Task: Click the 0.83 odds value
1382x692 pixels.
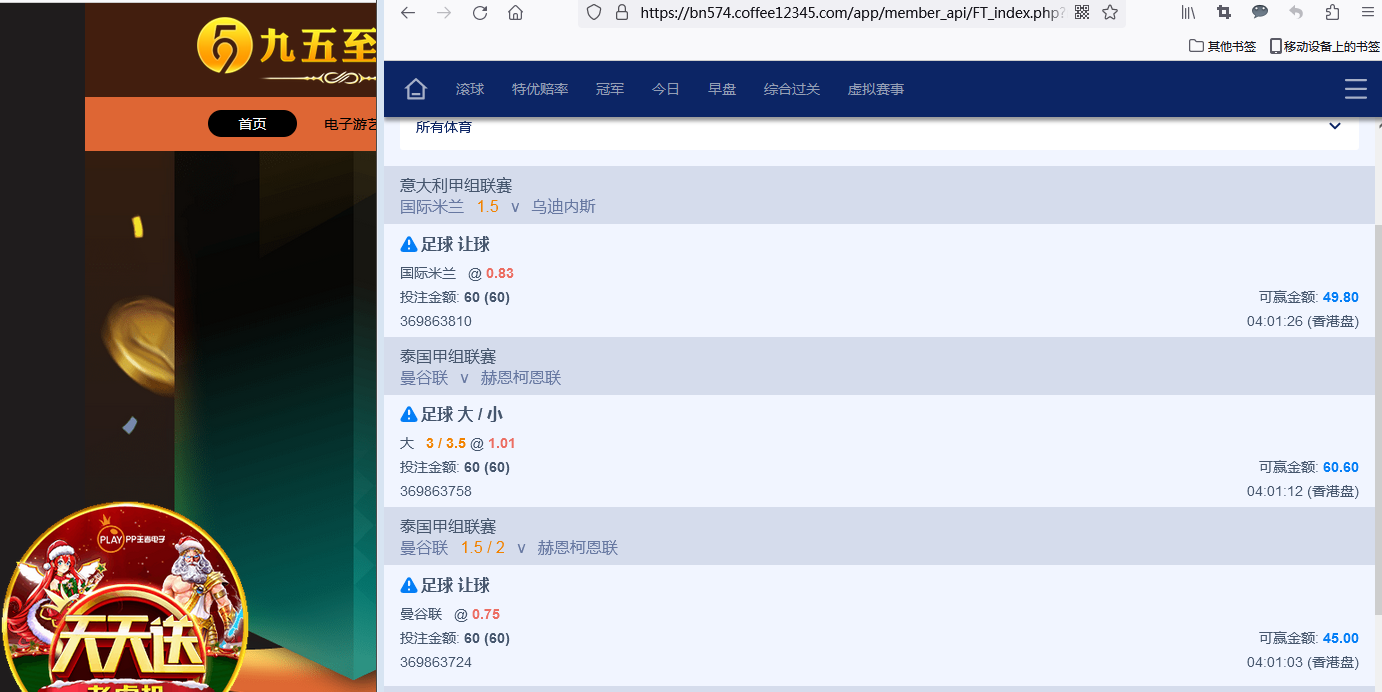Action: tap(500, 273)
